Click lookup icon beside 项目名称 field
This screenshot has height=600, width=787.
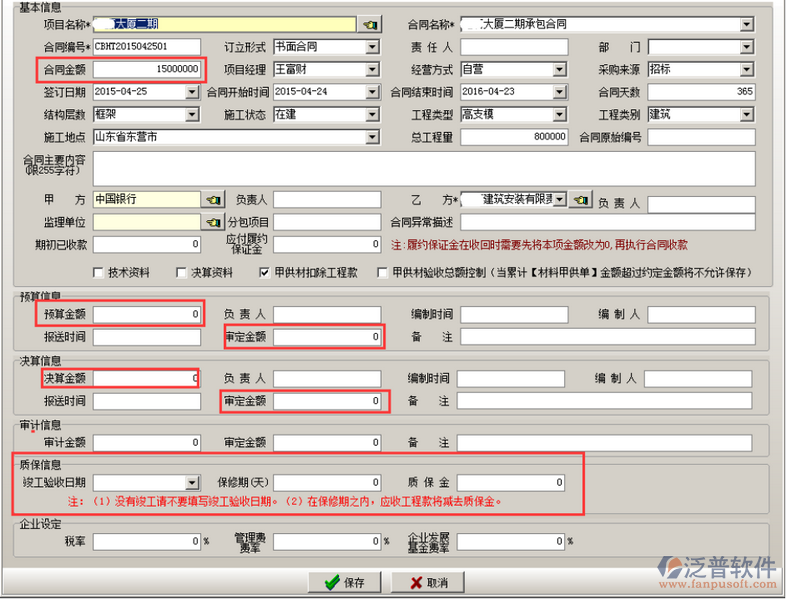tap(370, 24)
